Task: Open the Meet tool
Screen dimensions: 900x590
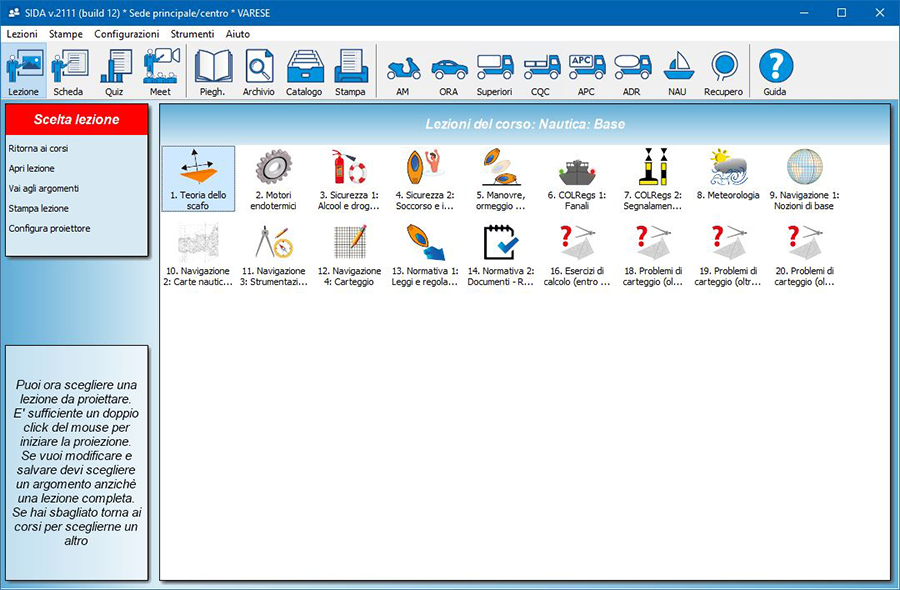Action: 160,72
